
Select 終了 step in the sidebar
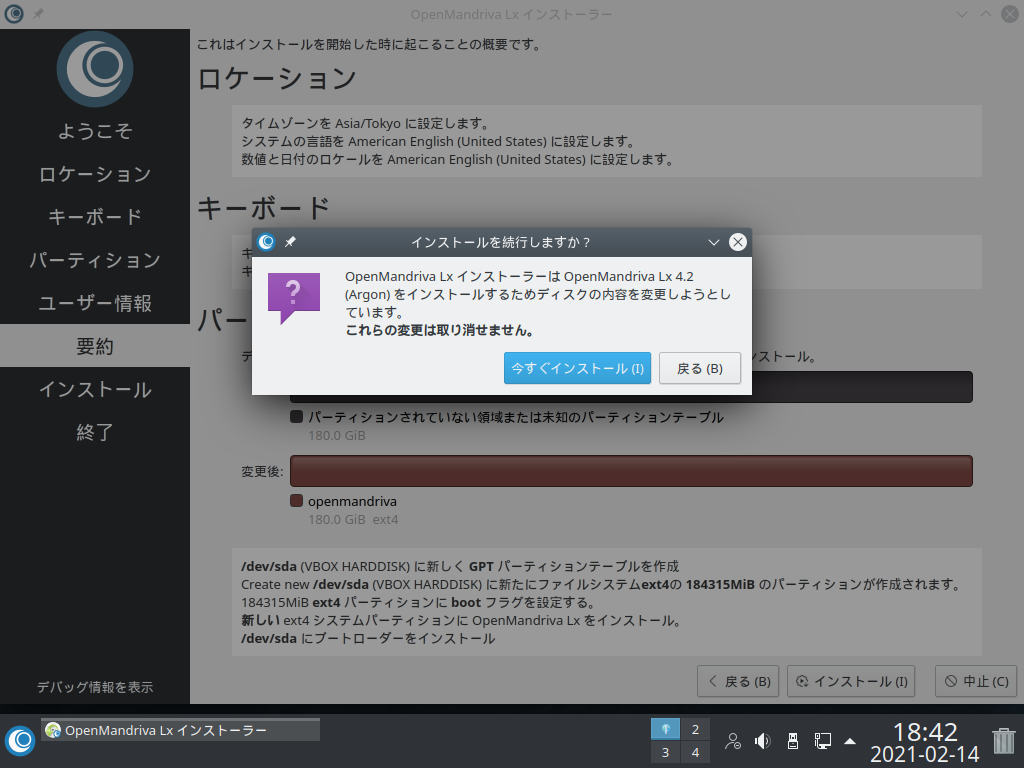[x=95, y=432]
